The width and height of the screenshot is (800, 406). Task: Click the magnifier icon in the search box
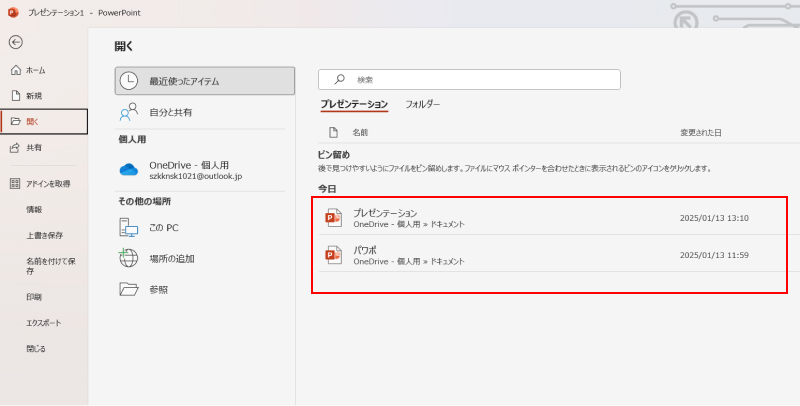pyautogui.click(x=339, y=79)
